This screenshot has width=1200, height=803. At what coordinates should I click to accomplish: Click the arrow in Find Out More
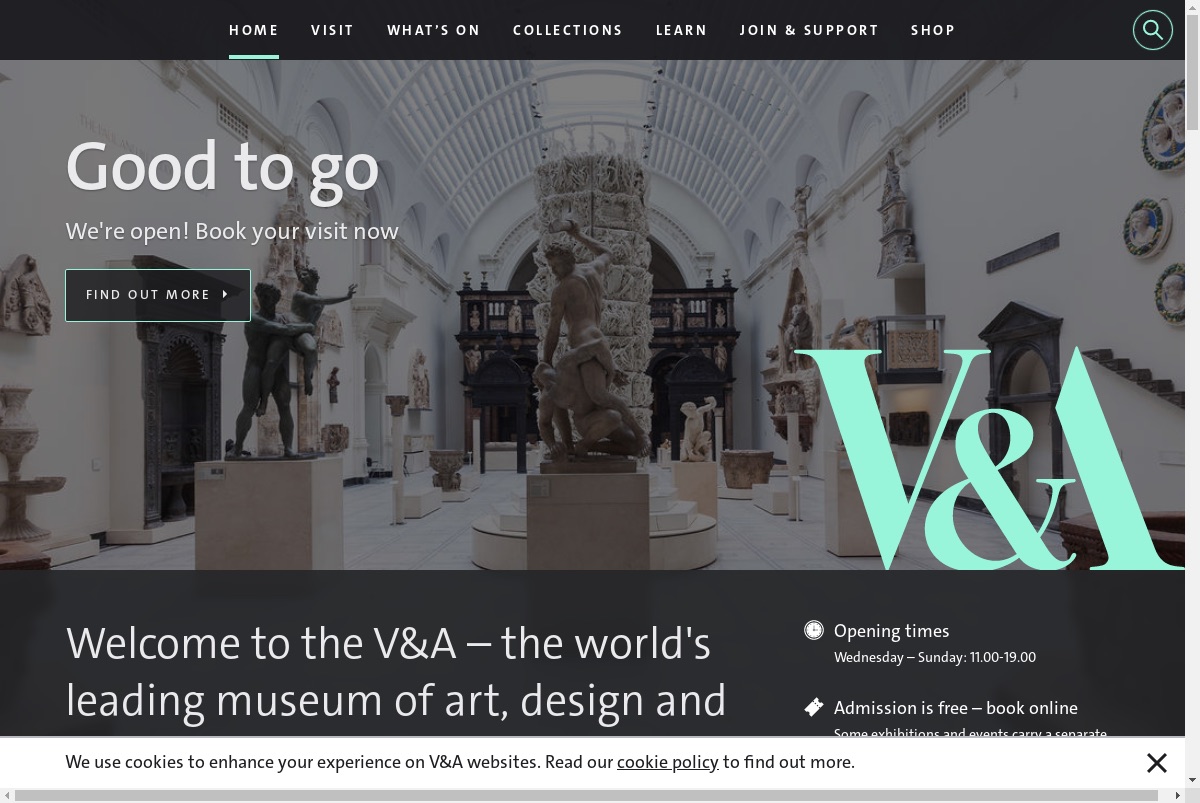click(225, 295)
